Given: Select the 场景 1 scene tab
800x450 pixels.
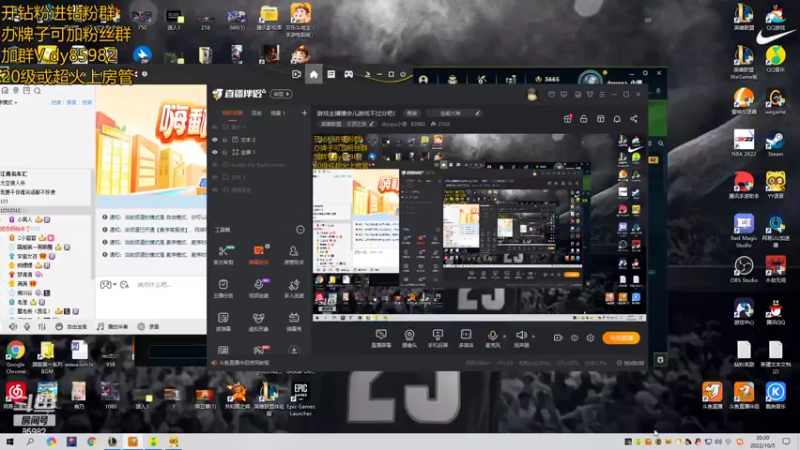Looking at the screenshot, I should (278, 113).
